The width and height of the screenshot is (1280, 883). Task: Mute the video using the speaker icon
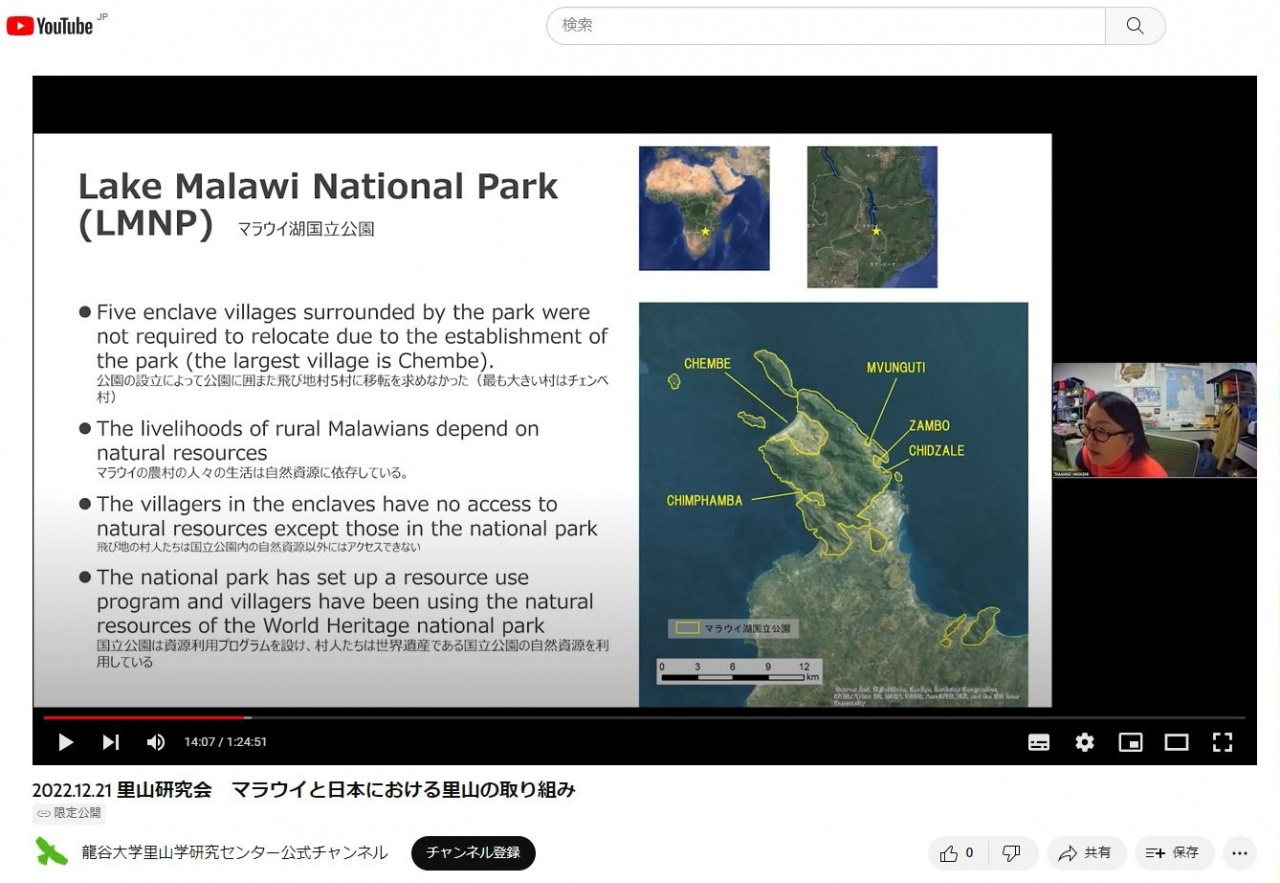pos(155,742)
